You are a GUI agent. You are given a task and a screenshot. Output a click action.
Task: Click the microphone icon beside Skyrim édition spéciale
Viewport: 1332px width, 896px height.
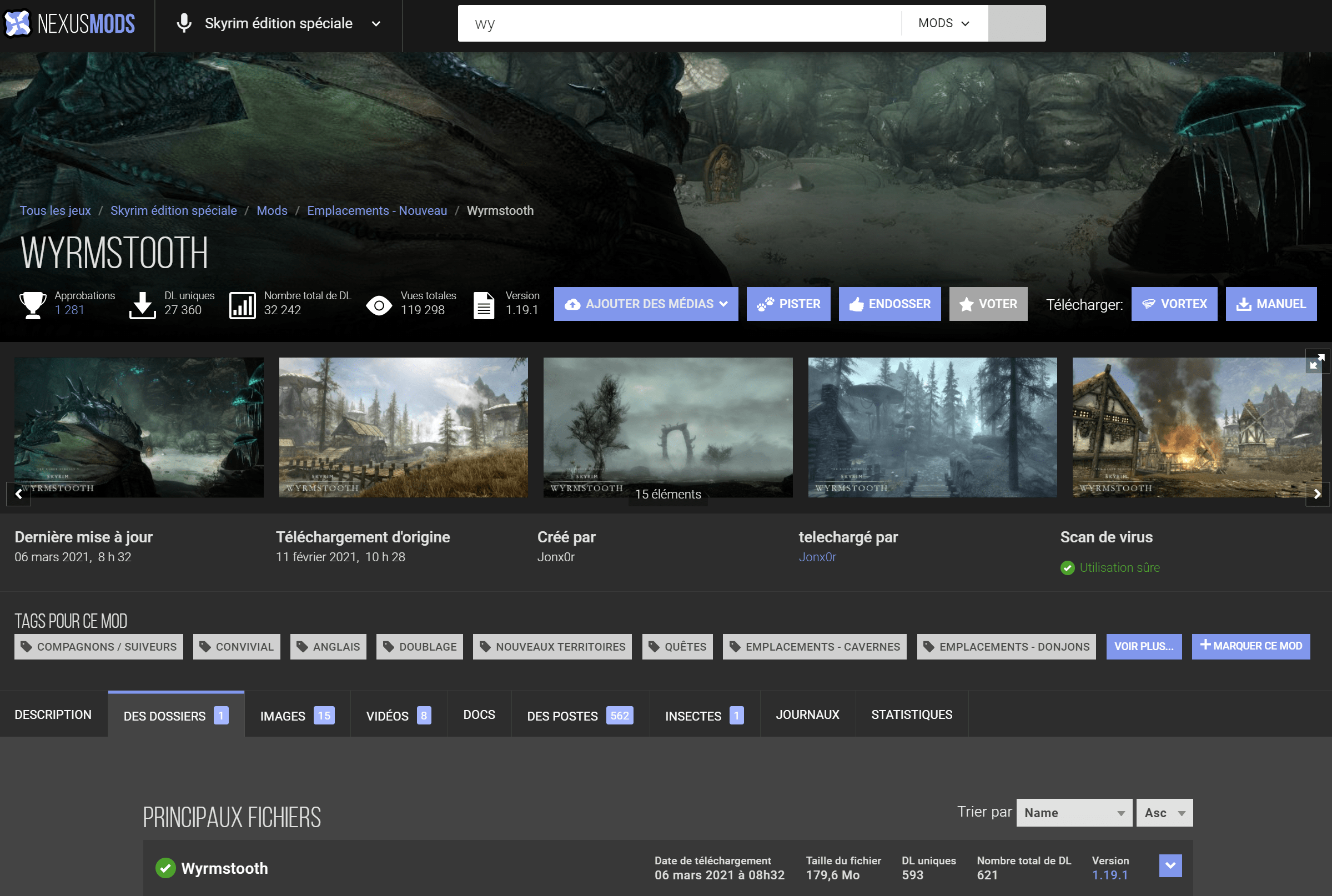pos(184,23)
